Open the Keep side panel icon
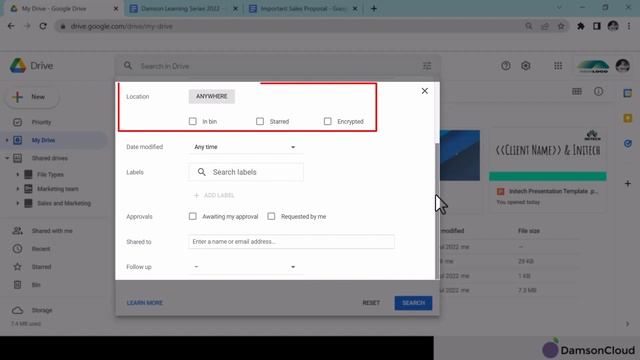 (x=628, y=118)
